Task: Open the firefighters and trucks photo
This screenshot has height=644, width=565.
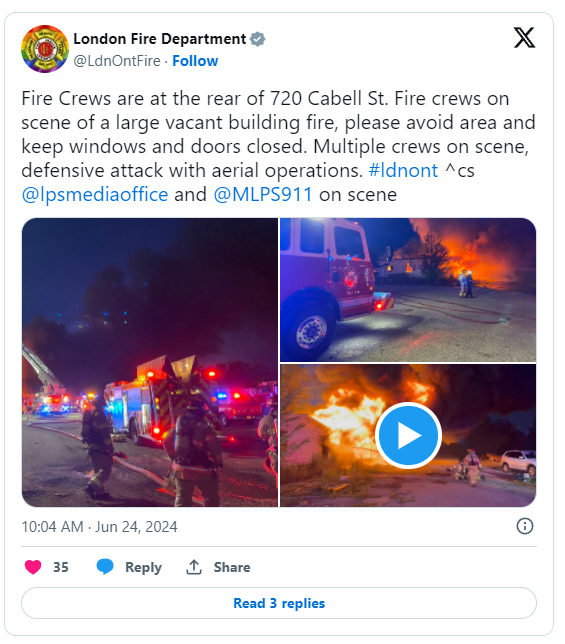Action: (150, 362)
